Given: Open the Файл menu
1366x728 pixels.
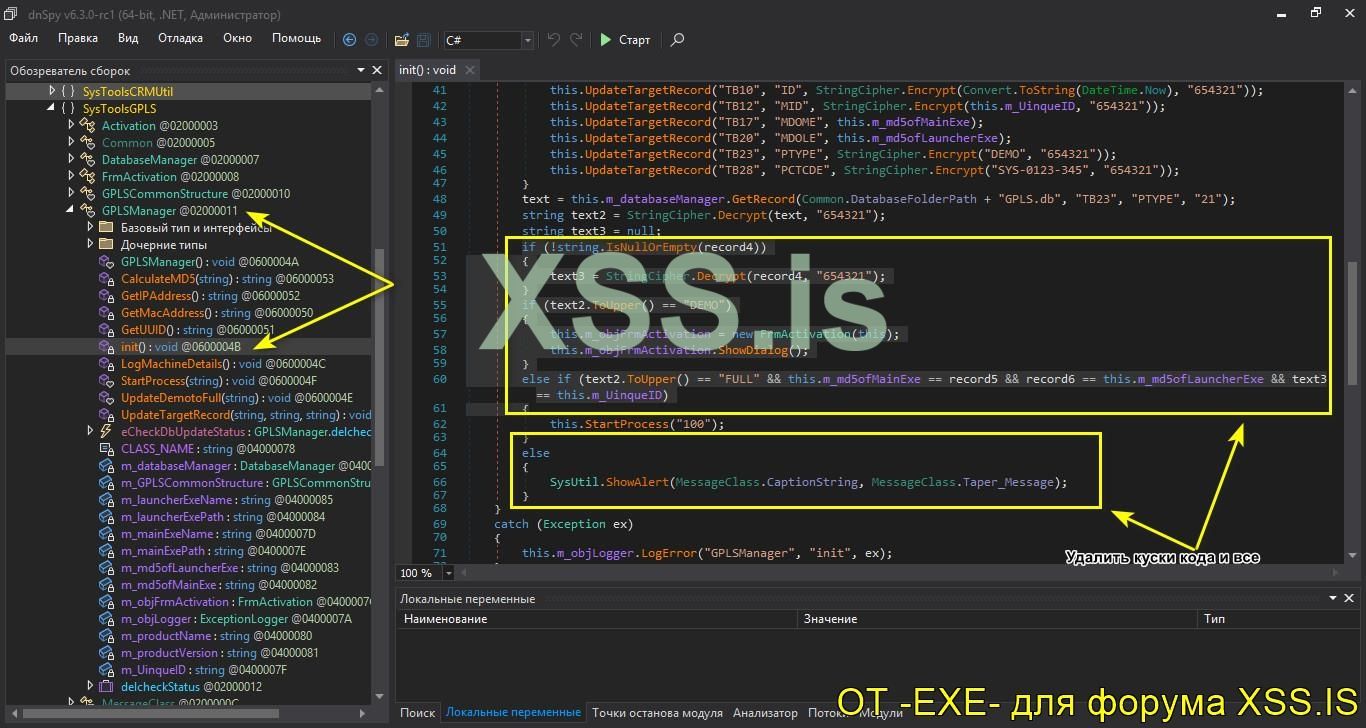Looking at the screenshot, I should tap(24, 38).
